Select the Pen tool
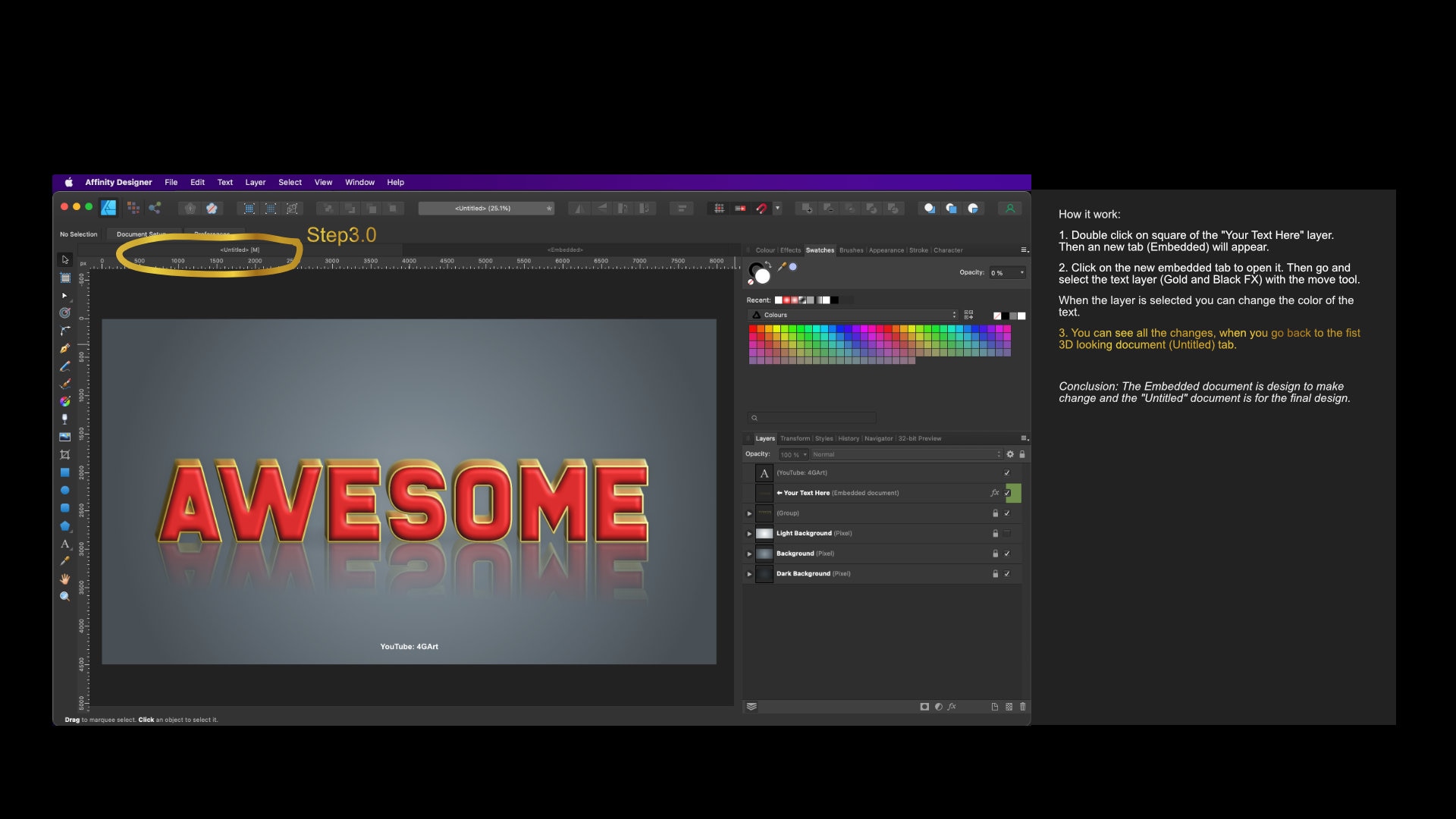 (65, 347)
